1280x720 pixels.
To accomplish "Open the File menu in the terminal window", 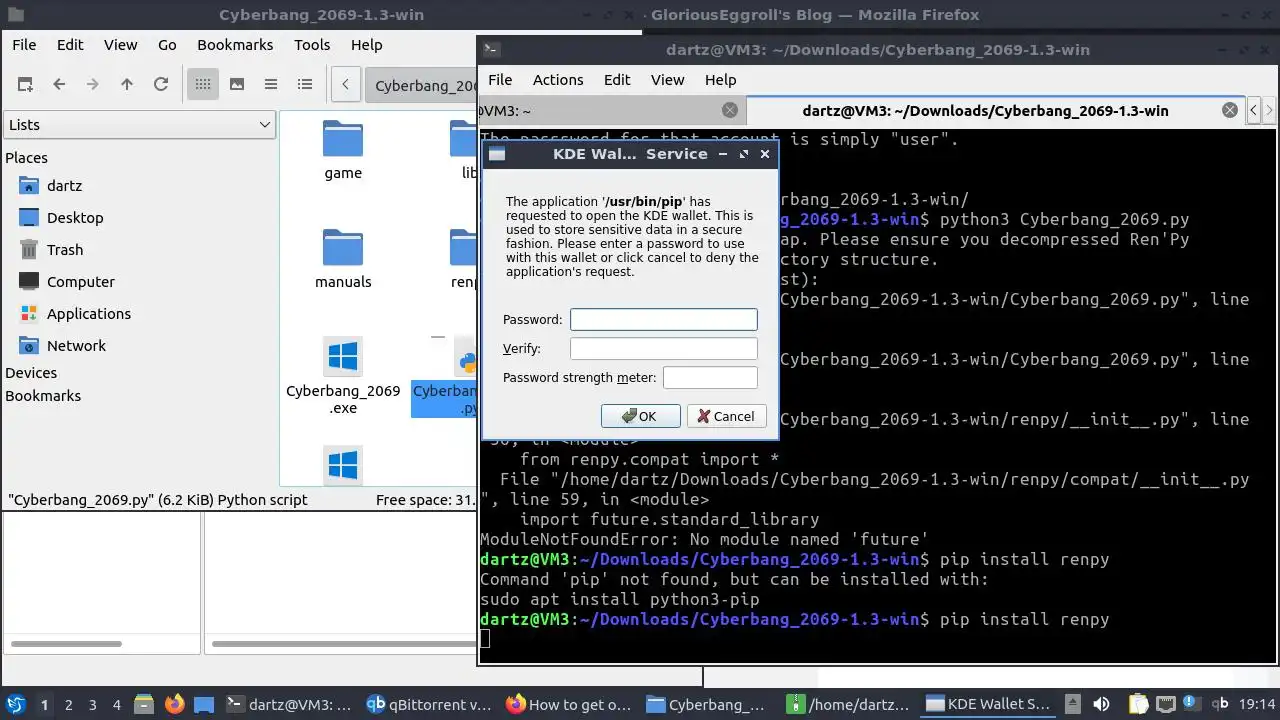I will pos(500,80).
